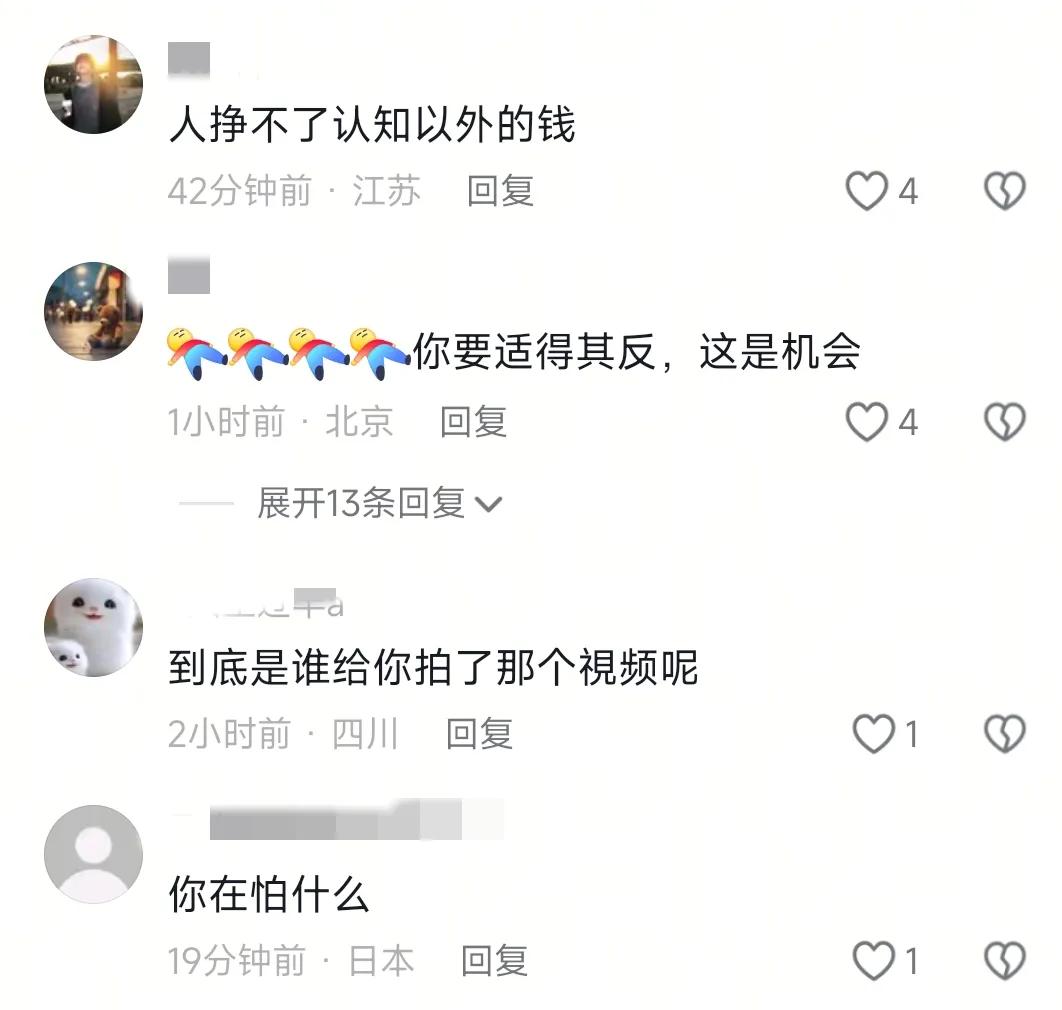Like the comment about 认知以外的钱
The image size is (1062, 1010).
coord(866,190)
